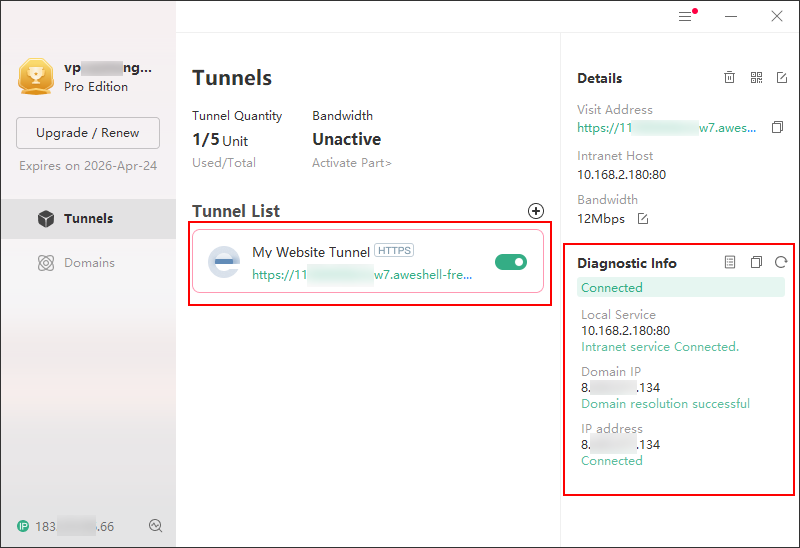Click Upgrade / Renew button
This screenshot has height=548, width=800.
(88, 133)
